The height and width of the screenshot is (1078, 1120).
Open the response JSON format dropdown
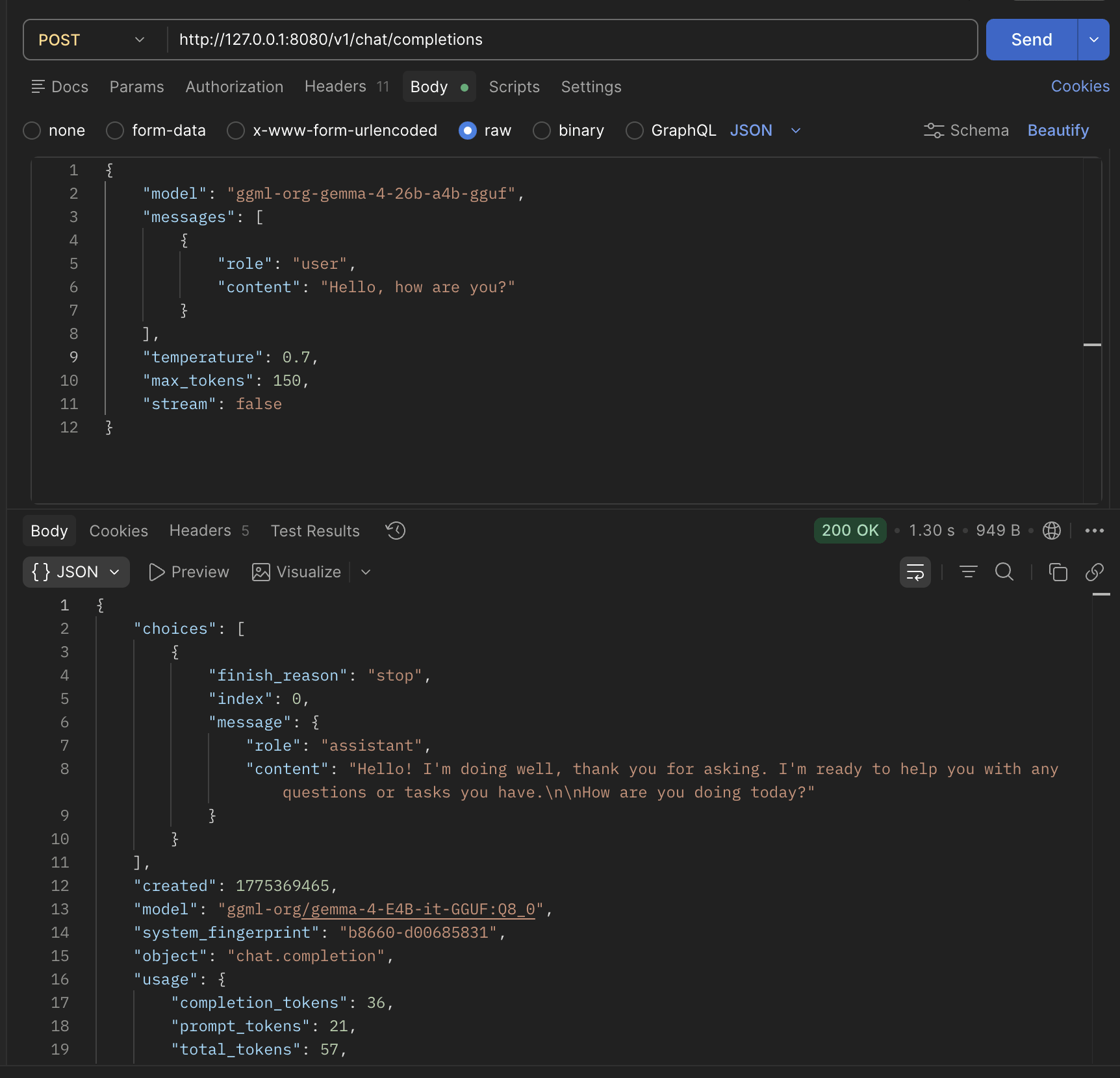pos(76,572)
